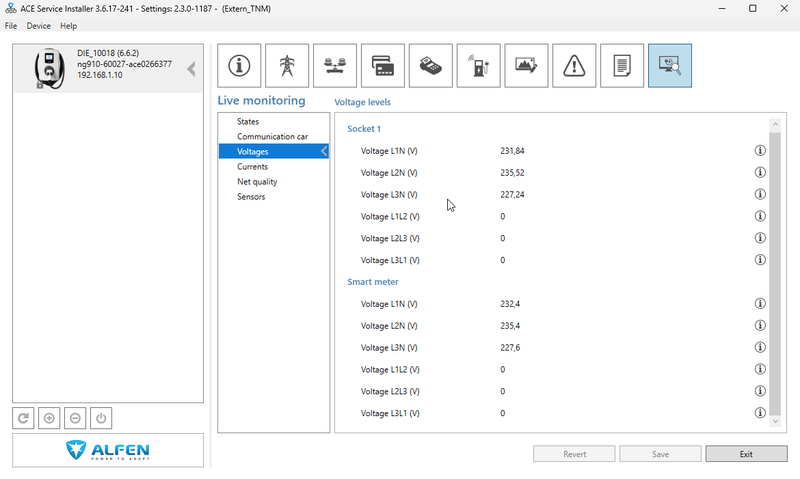Click info icon for Smart meter Voltage L3L1
800x479 pixels.
(x=760, y=413)
